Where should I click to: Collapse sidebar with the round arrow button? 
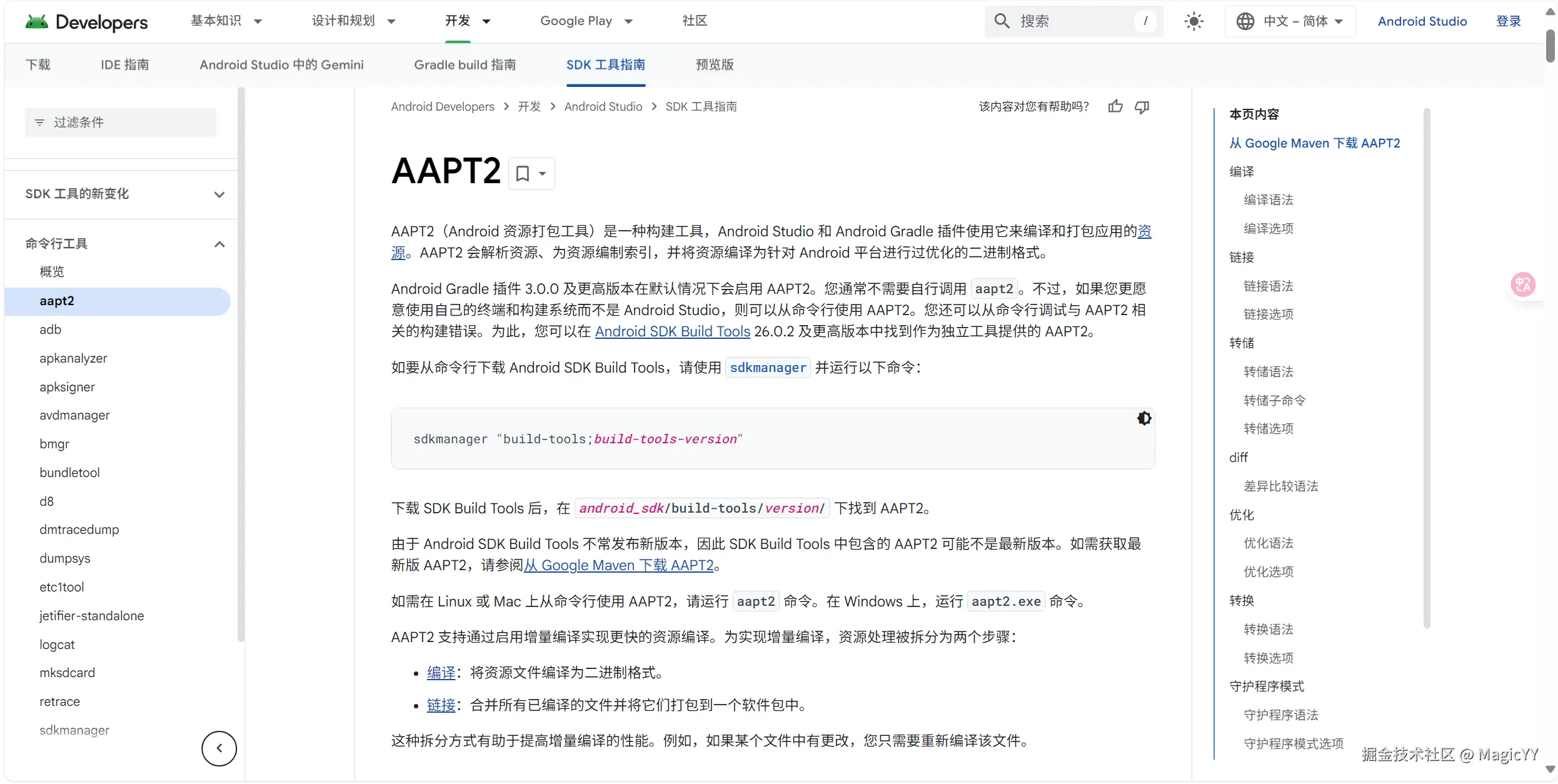(219, 748)
